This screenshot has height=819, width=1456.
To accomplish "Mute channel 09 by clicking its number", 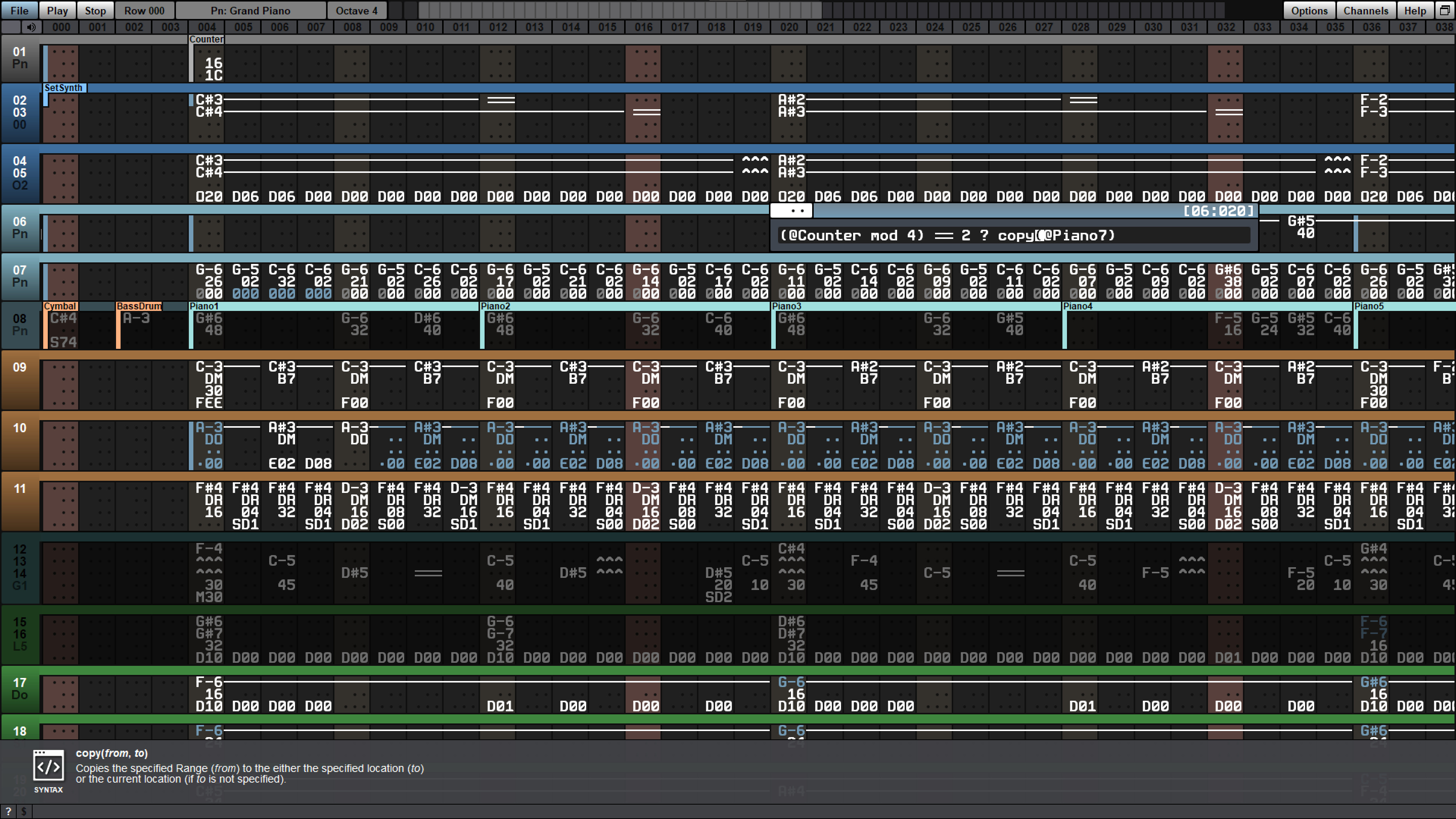I will tap(20, 367).
